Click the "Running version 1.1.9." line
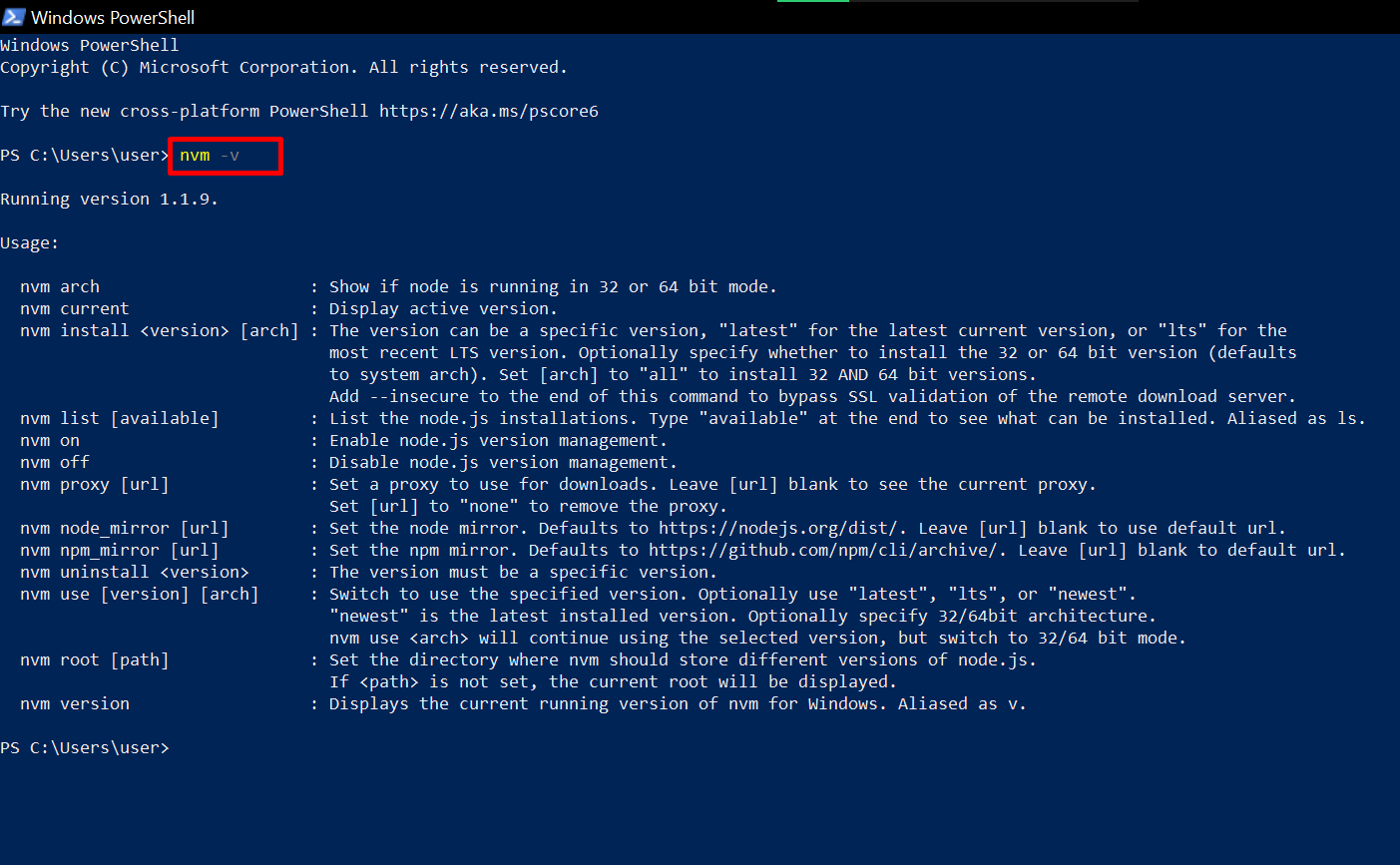 [x=109, y=199]
